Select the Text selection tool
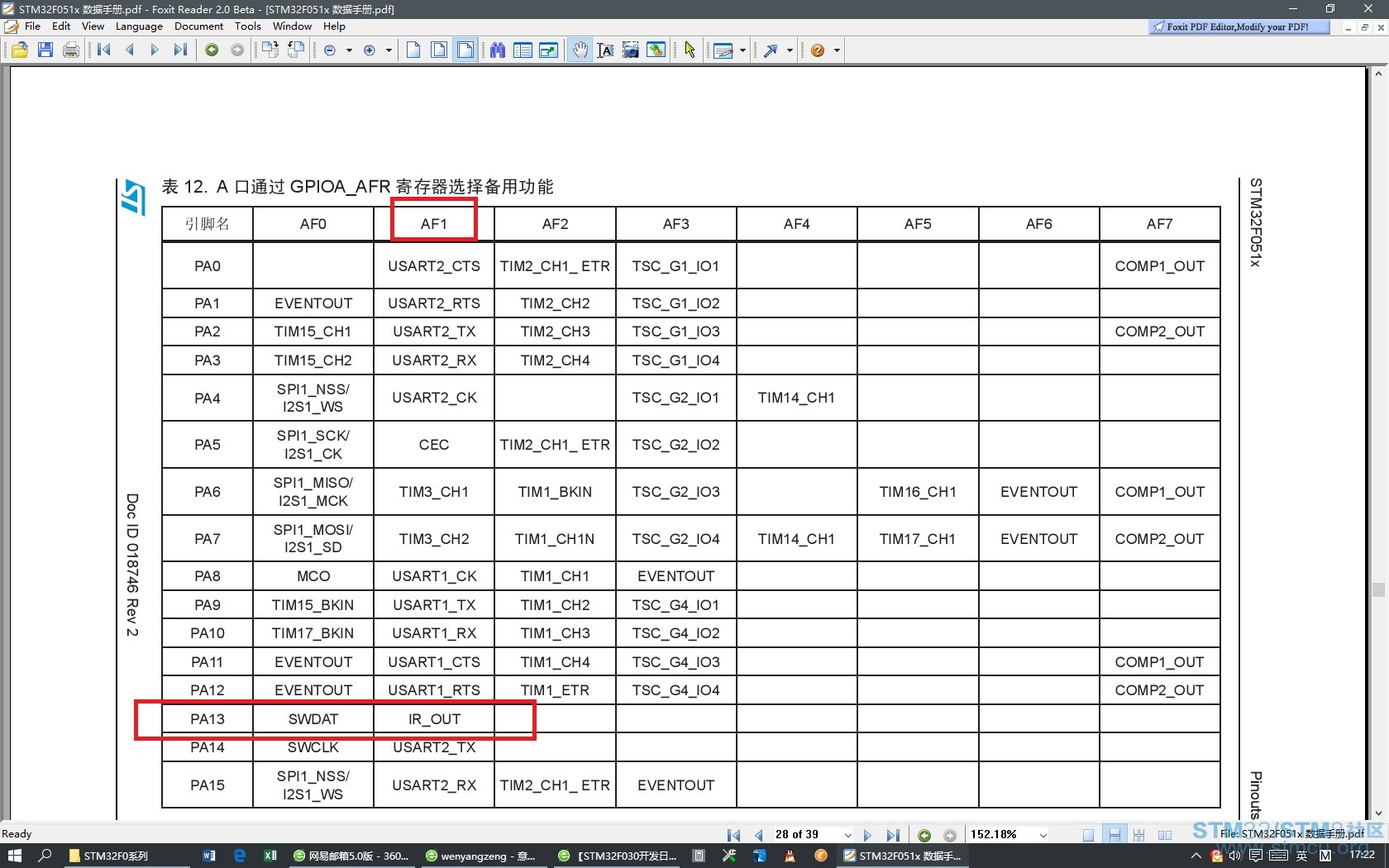The height and width of the screenshot is (868, 1389). coord(605,50)
